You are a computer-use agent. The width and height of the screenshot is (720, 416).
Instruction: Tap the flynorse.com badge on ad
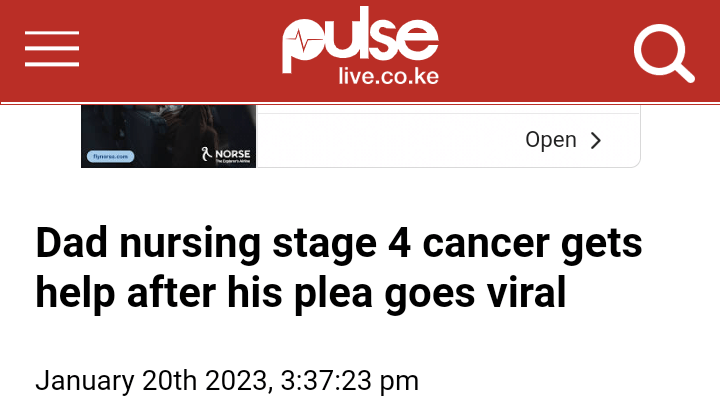(x=110, y=156)
